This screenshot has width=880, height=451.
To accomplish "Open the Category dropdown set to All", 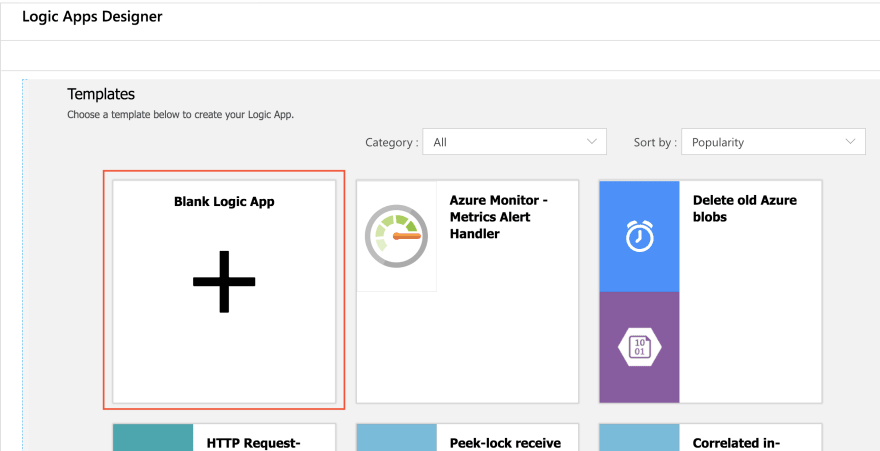I will point(514,142).
